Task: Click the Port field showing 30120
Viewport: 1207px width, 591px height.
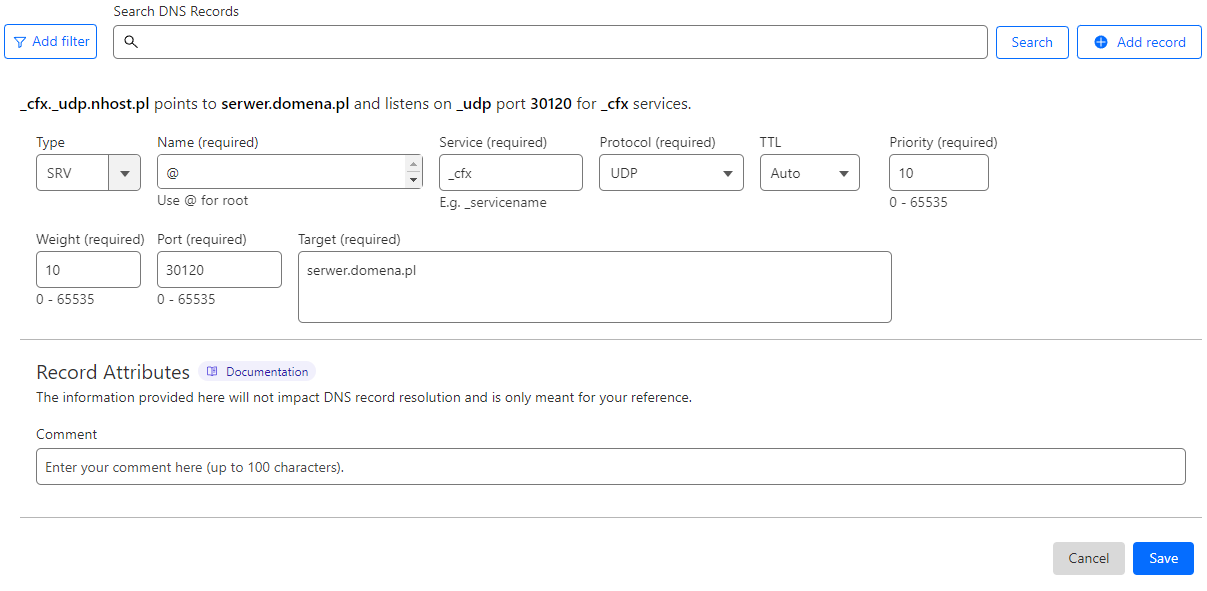Action: [219, 270]
